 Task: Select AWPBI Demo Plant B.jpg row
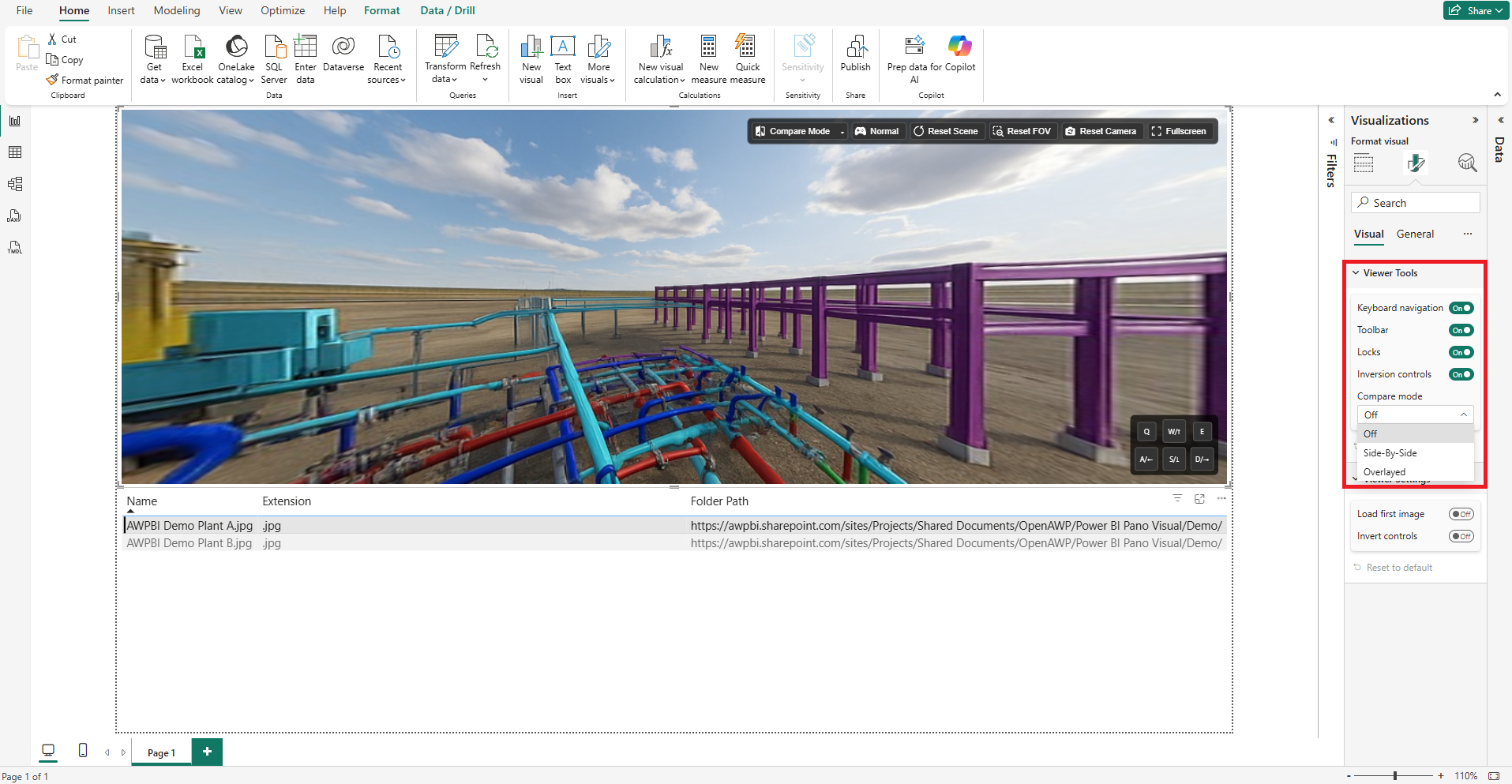tap(675, 543)
